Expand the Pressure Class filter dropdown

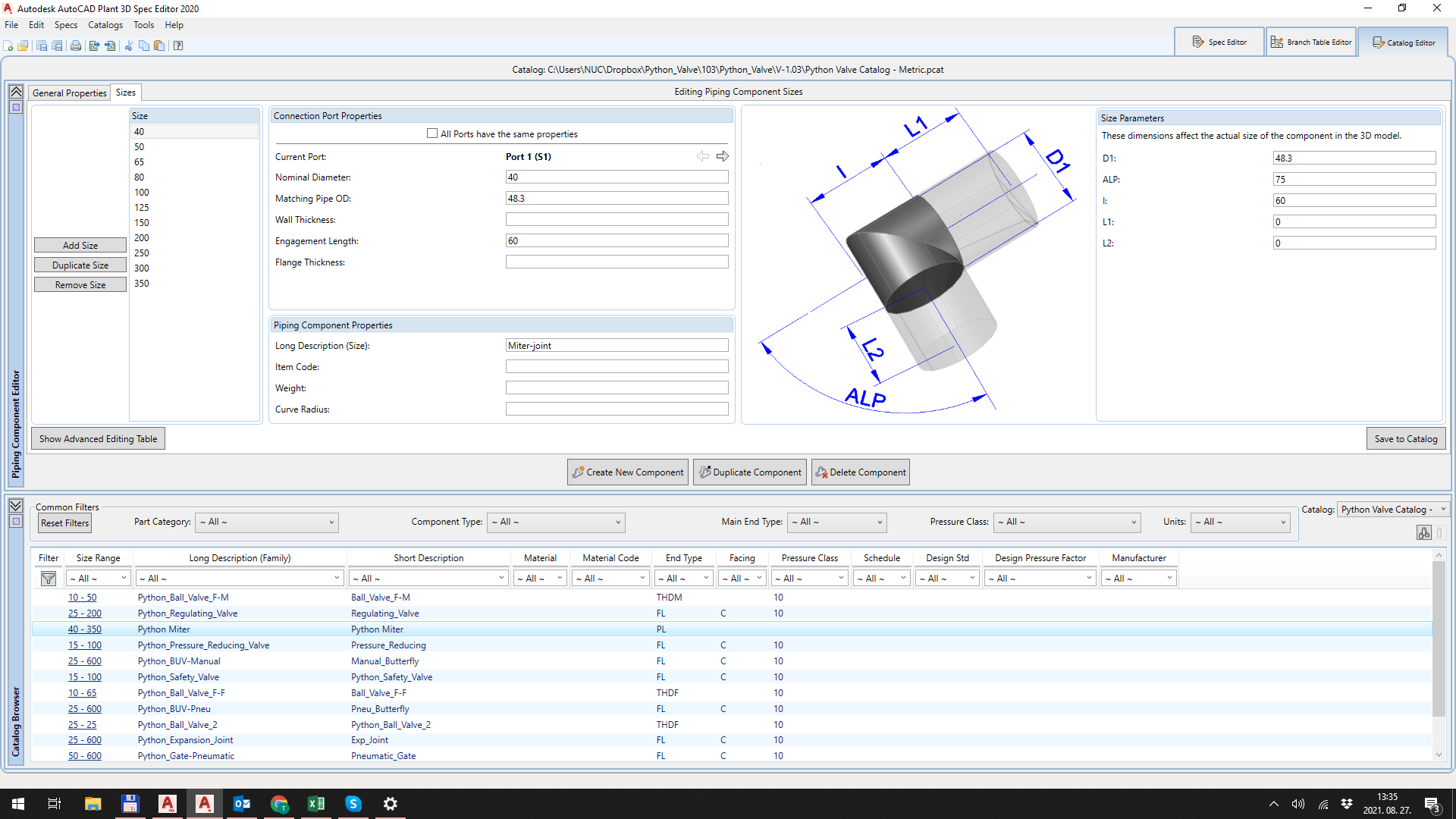(x=1068, y=522)
